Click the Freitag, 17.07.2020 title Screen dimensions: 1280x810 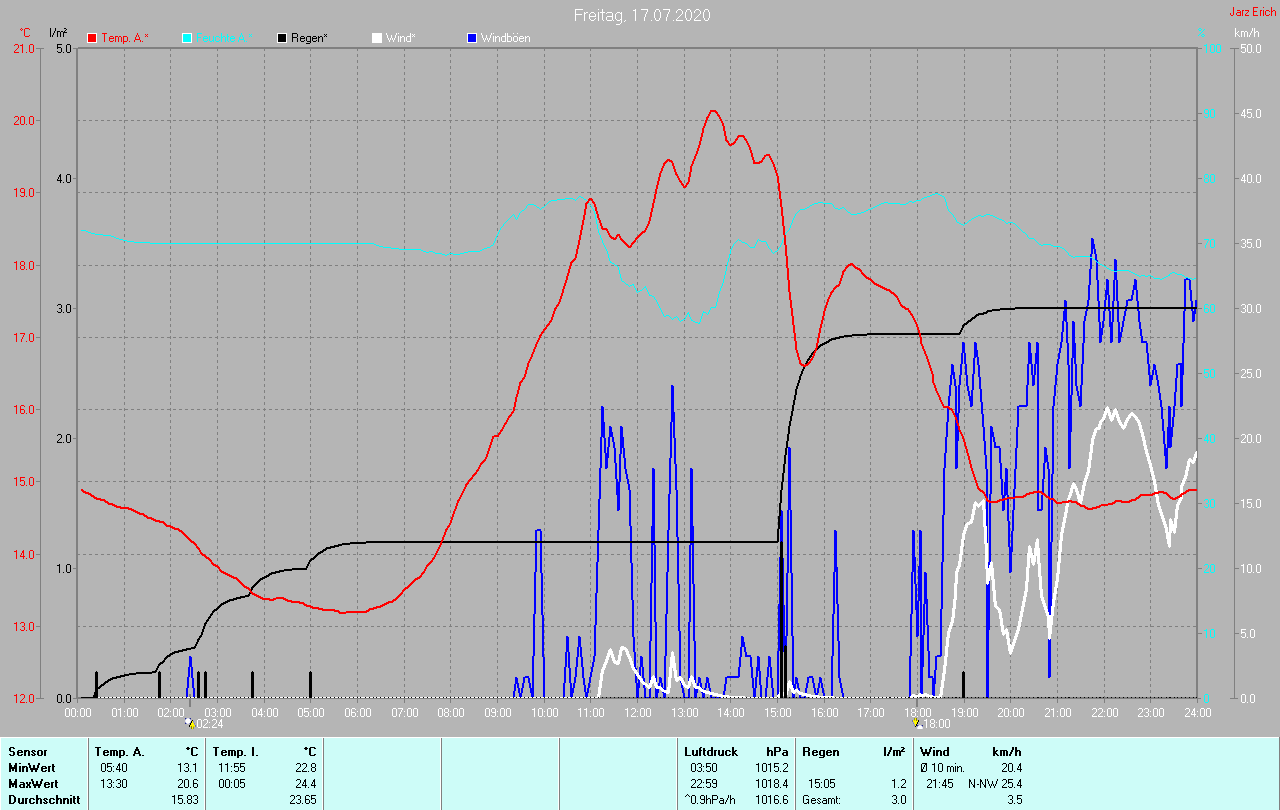(x=642, y=15)
